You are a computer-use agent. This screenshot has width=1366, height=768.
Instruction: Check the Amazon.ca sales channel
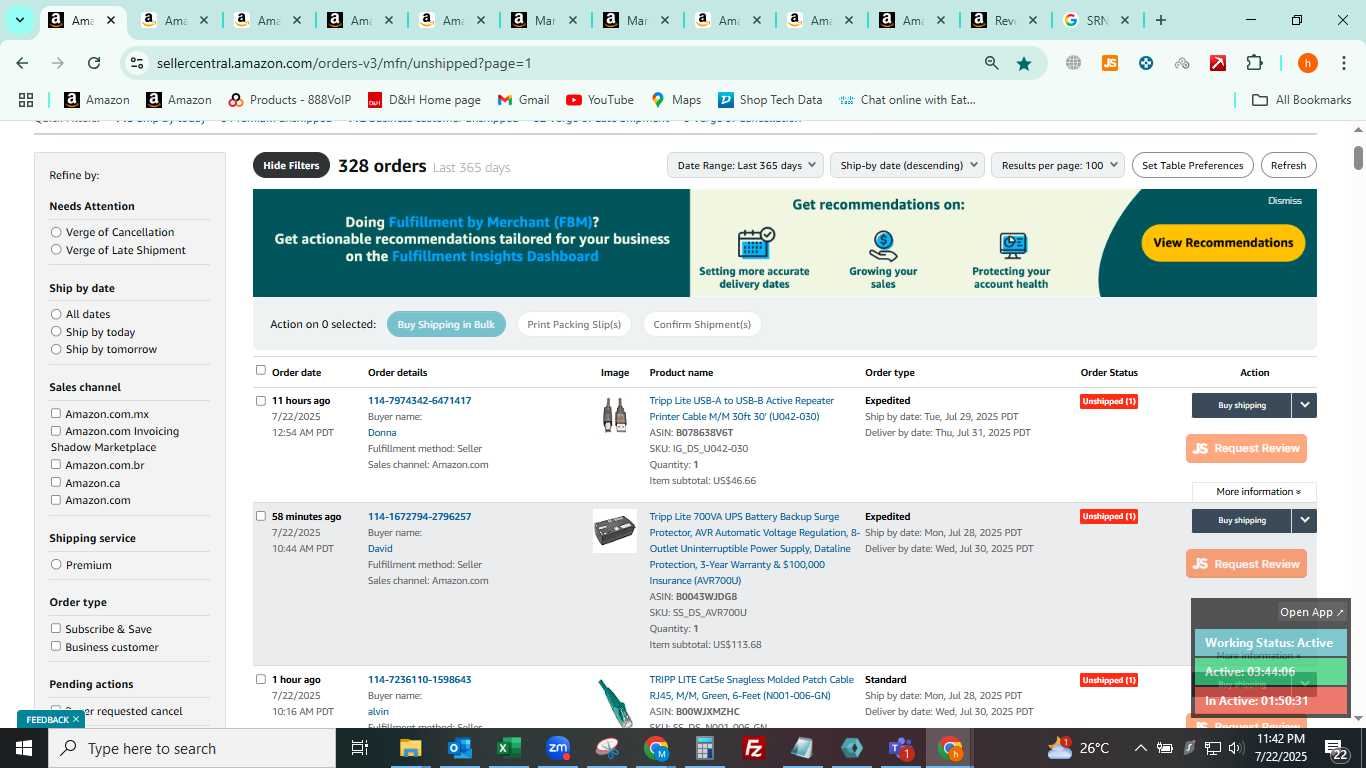point(56,482)
